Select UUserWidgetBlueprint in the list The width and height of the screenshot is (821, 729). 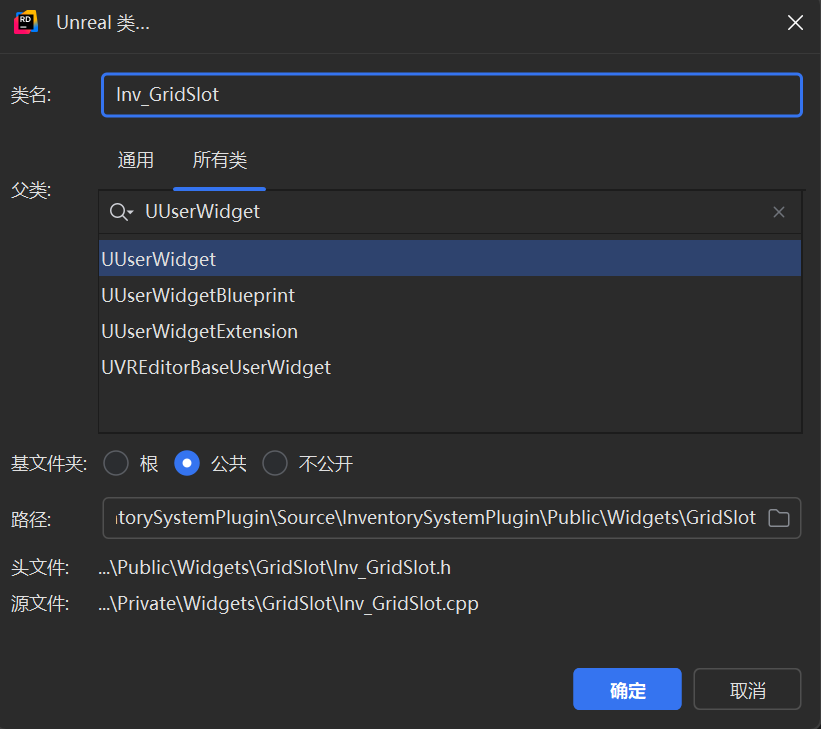point(450,295)
